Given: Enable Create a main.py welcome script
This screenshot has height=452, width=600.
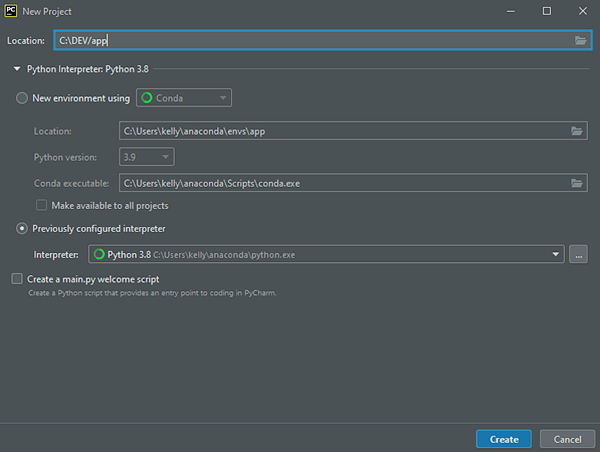Looking at the screenshot, I should tap(17, 279).
